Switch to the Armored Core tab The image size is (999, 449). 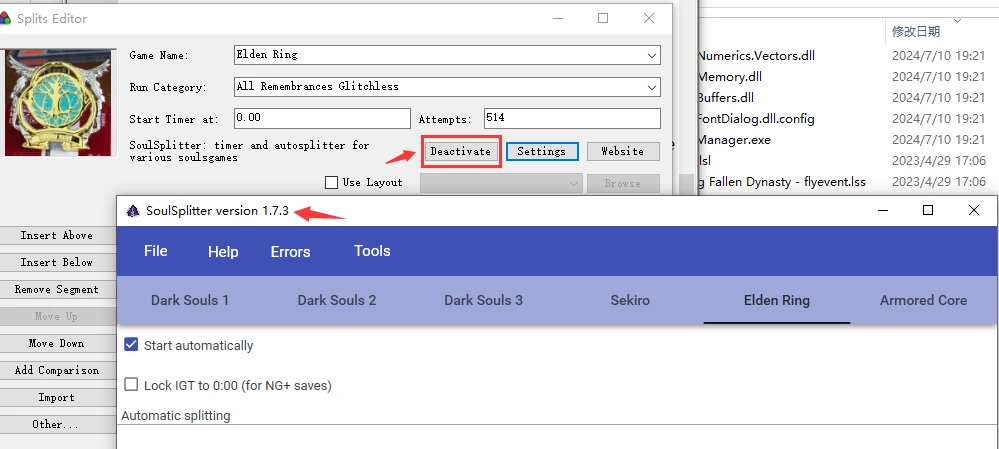[x=923, y=300]
